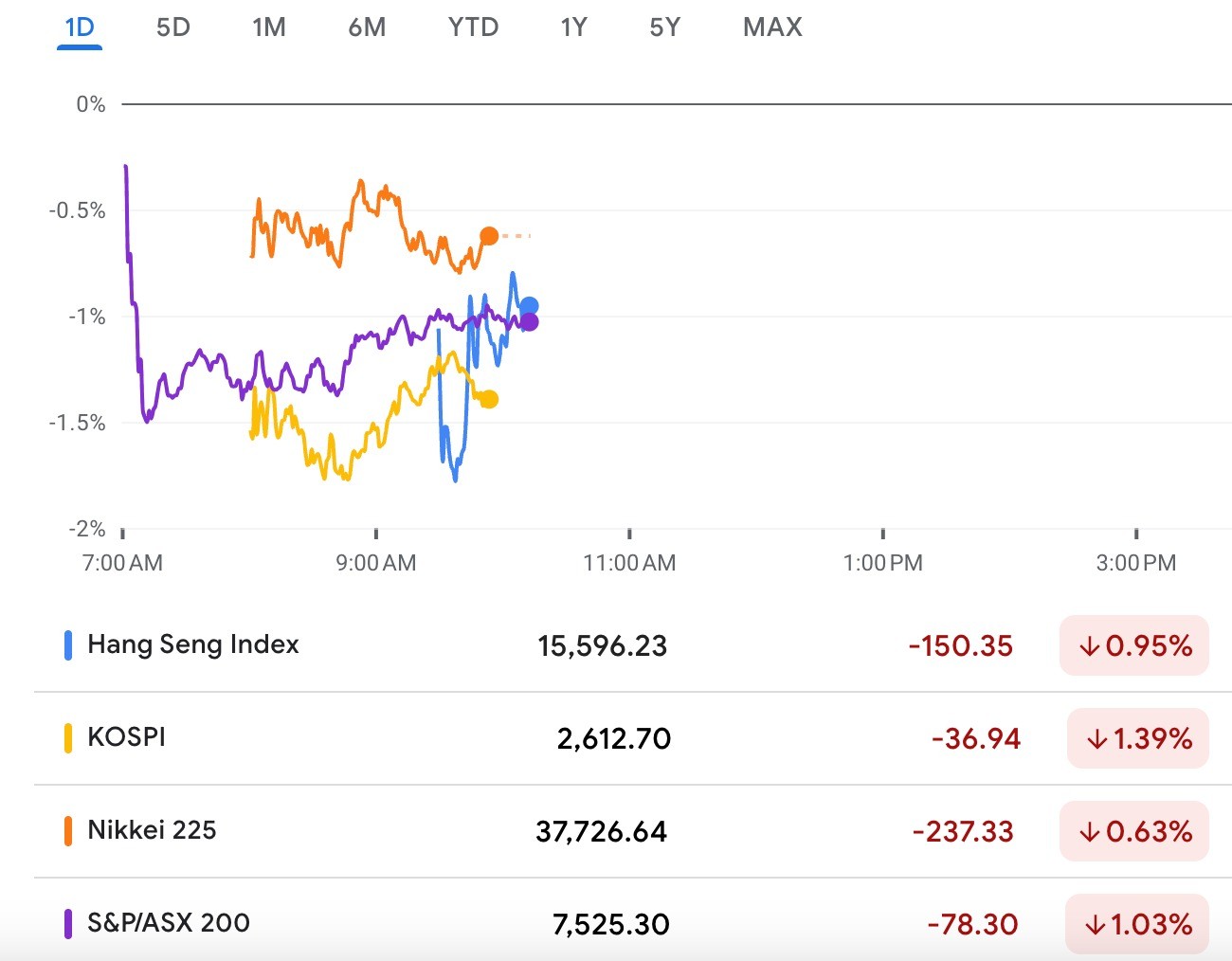
Task: Click the -1.5% y-axis label
Action: pyautogui.click(x=77, y=423)
